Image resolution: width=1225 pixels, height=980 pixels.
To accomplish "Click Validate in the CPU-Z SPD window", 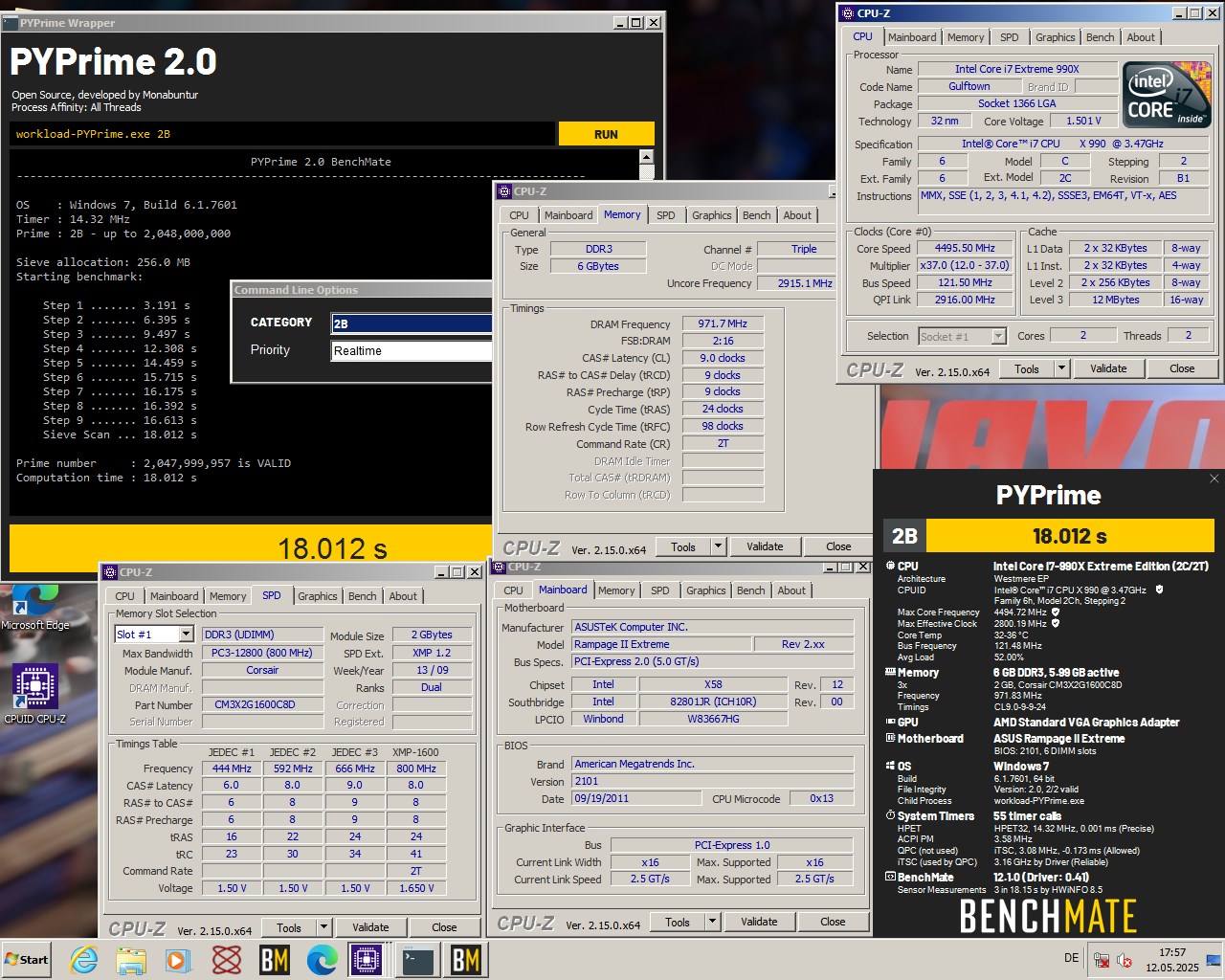I will 370,927.
